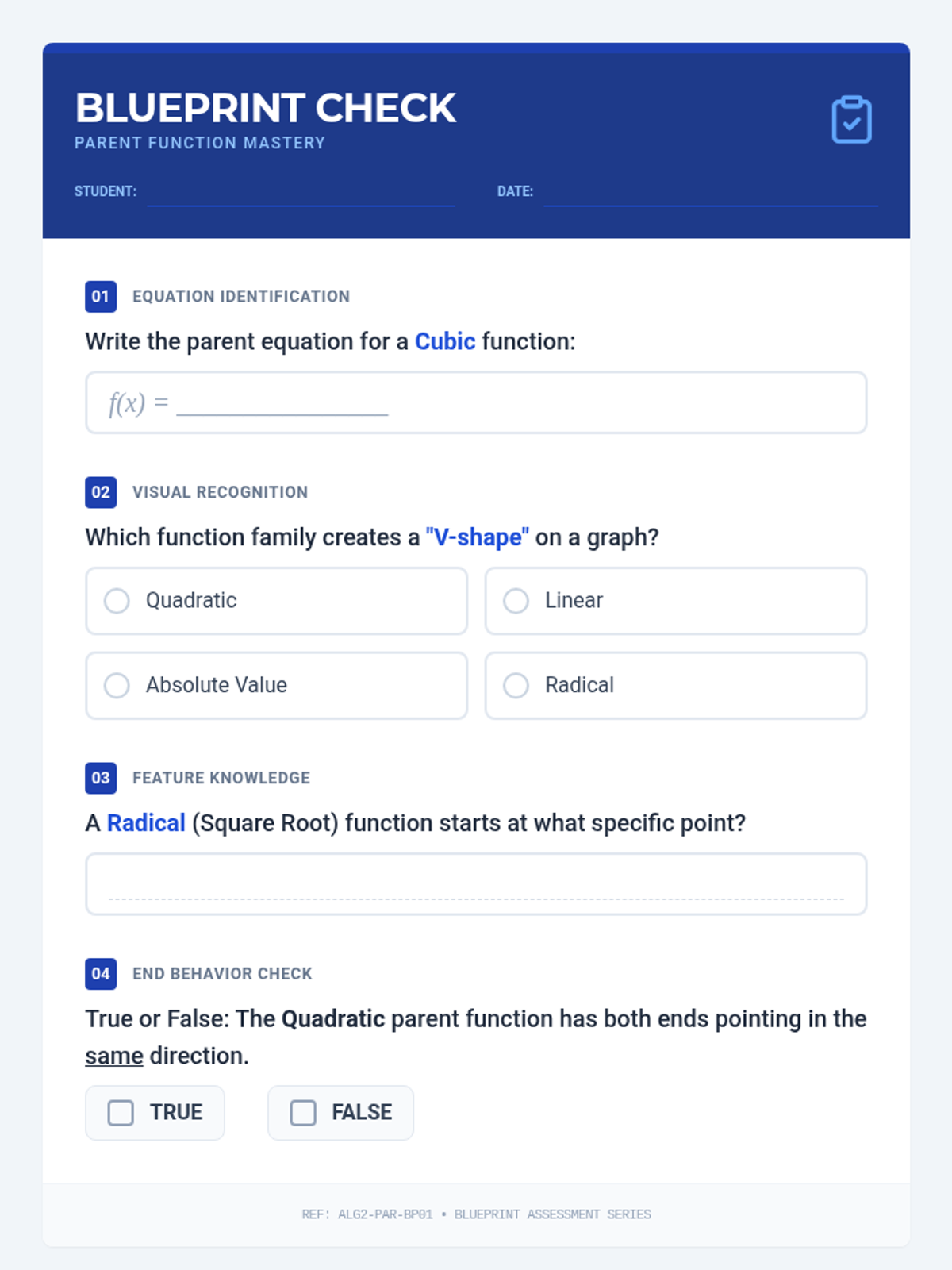Click the radical starting point answer field
Screen dimensions: 952x1270
pos(476,884)
